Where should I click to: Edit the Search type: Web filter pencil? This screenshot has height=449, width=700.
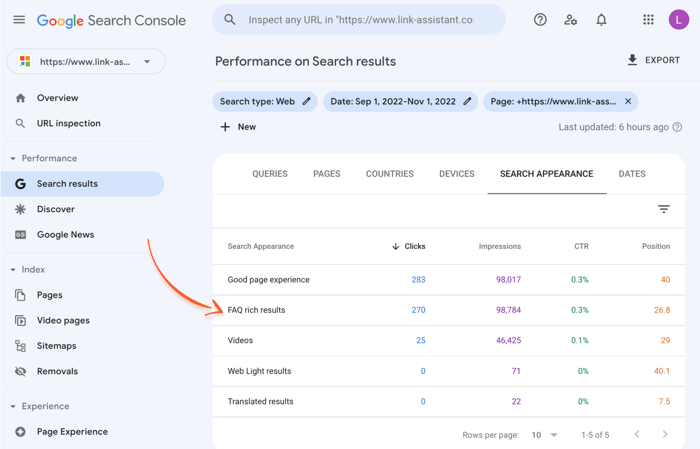click(x=306, y=101)
